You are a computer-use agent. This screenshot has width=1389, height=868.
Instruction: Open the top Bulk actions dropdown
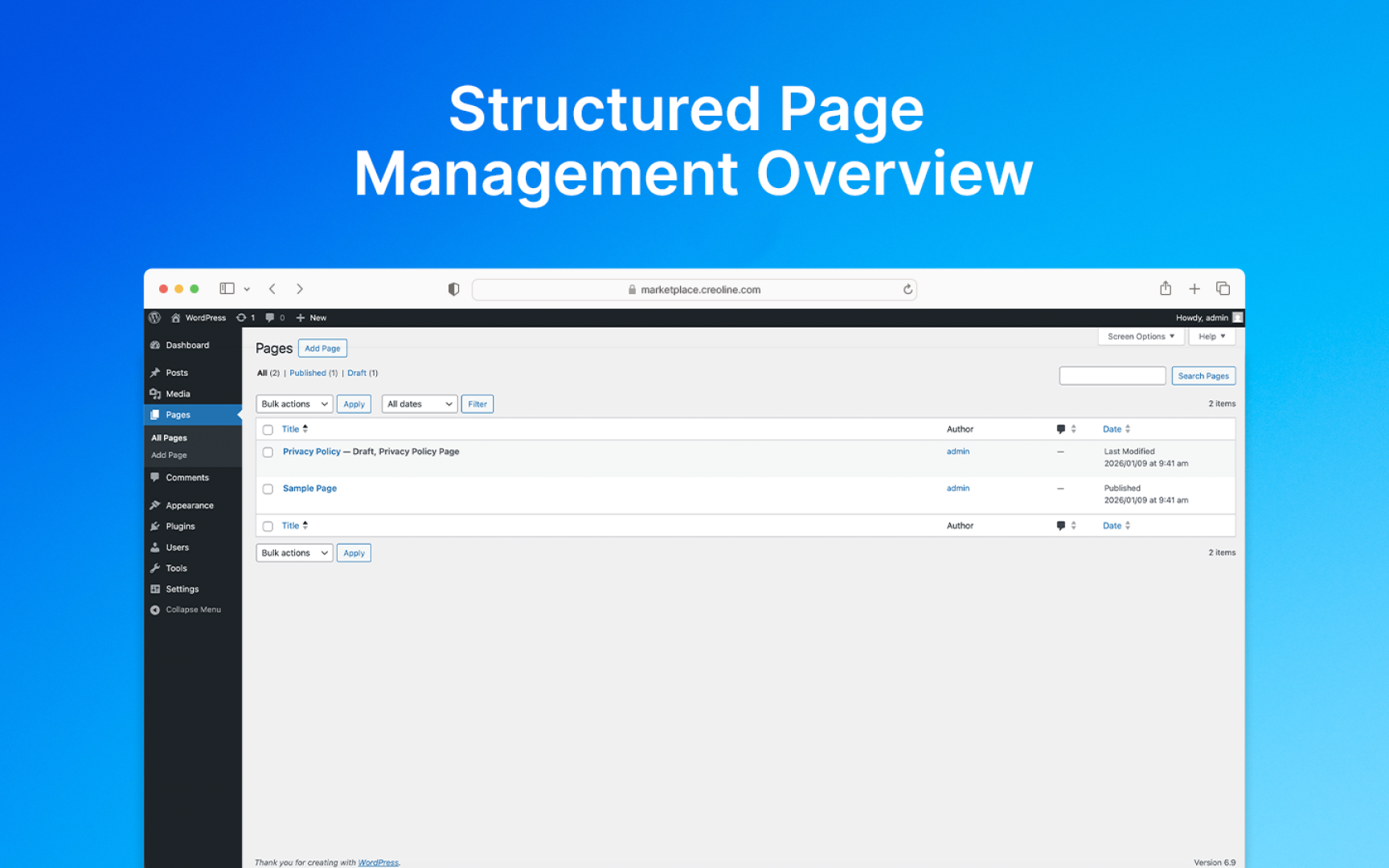tap(294, 404)
